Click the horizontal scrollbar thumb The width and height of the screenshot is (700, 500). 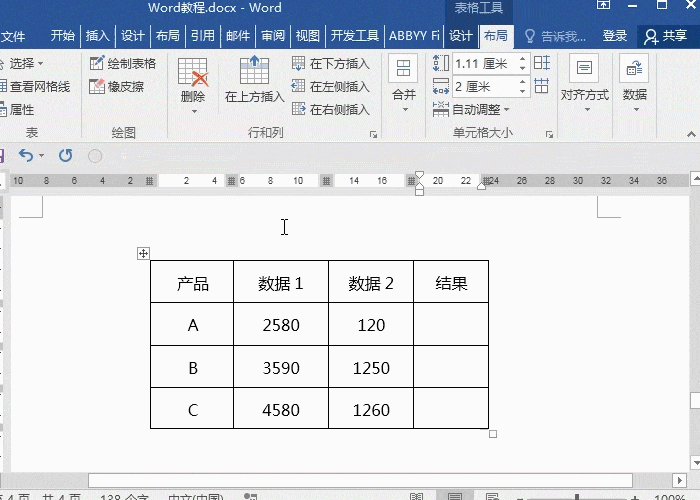360,480
